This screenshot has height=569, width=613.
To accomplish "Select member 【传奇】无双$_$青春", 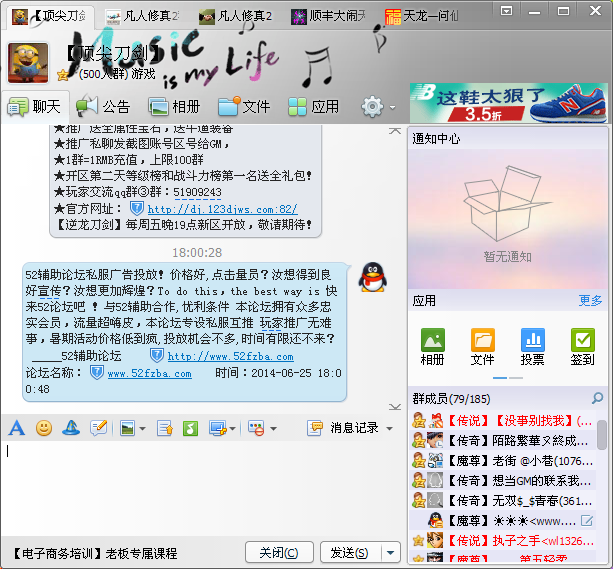I will click(x=502, y=501).
